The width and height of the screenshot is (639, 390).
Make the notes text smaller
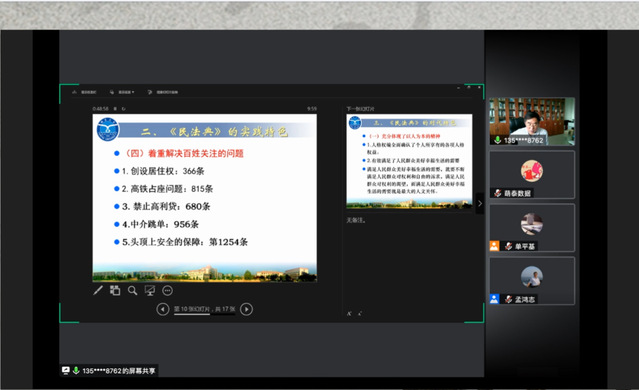360,313
